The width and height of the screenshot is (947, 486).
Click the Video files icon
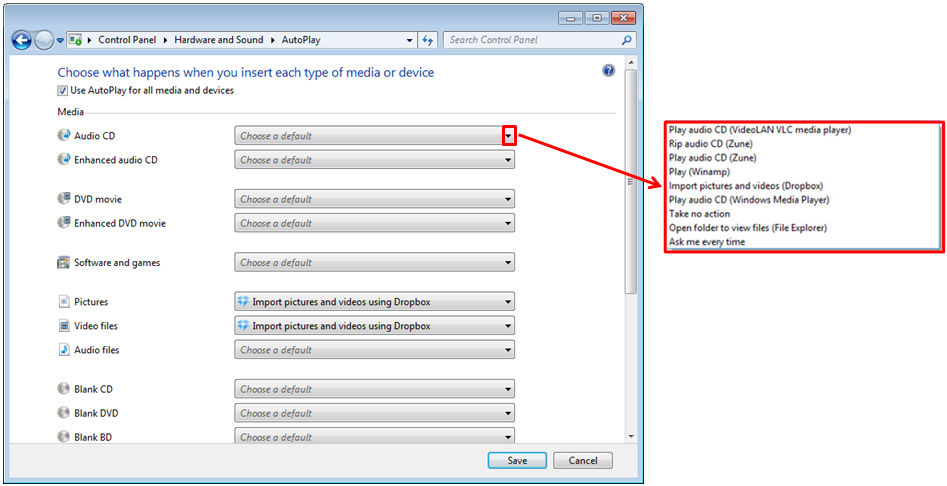(x=64, y=325)
